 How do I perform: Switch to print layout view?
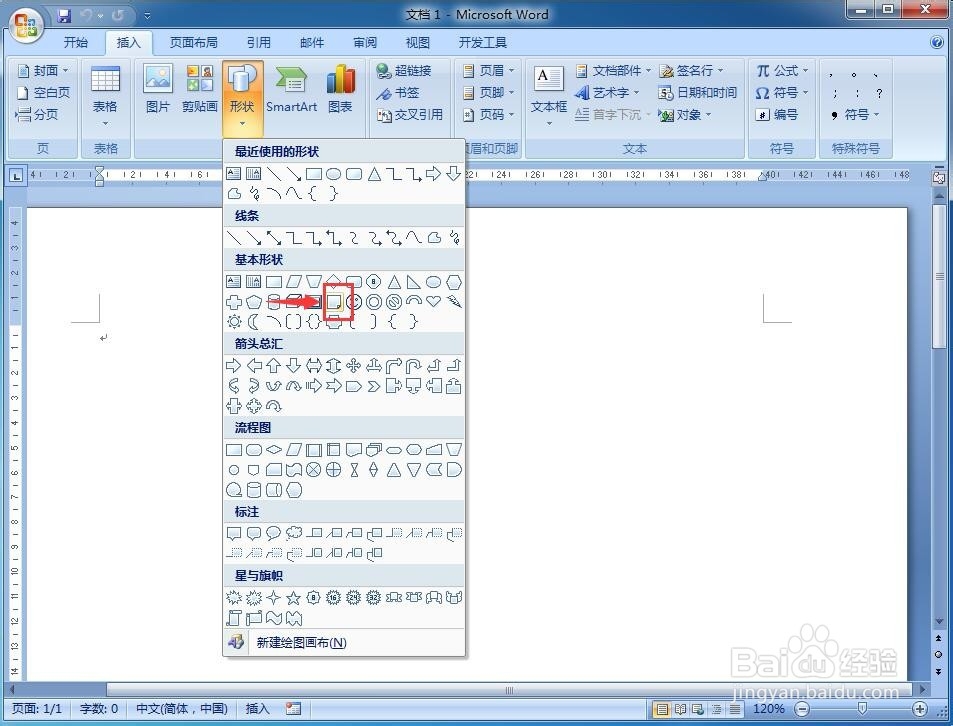pyautogui.click(x=661, y=709)
